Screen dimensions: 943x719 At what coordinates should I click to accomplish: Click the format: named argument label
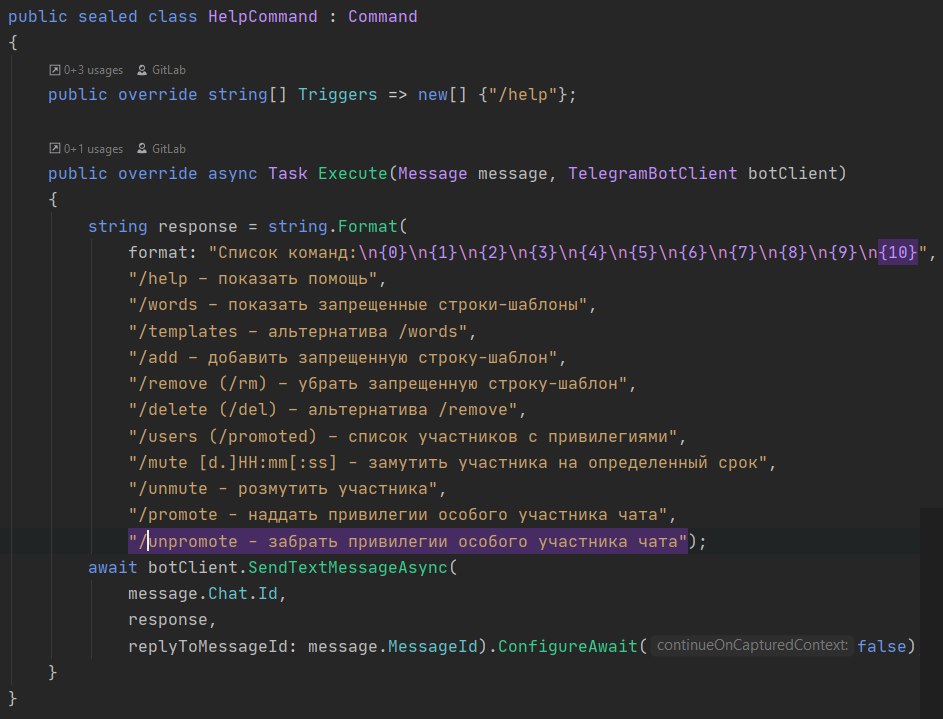162,252
